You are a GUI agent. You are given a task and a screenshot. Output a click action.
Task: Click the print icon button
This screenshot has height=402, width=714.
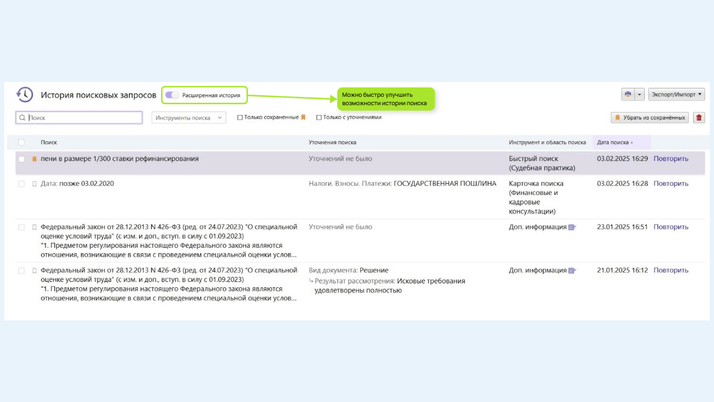628,94
